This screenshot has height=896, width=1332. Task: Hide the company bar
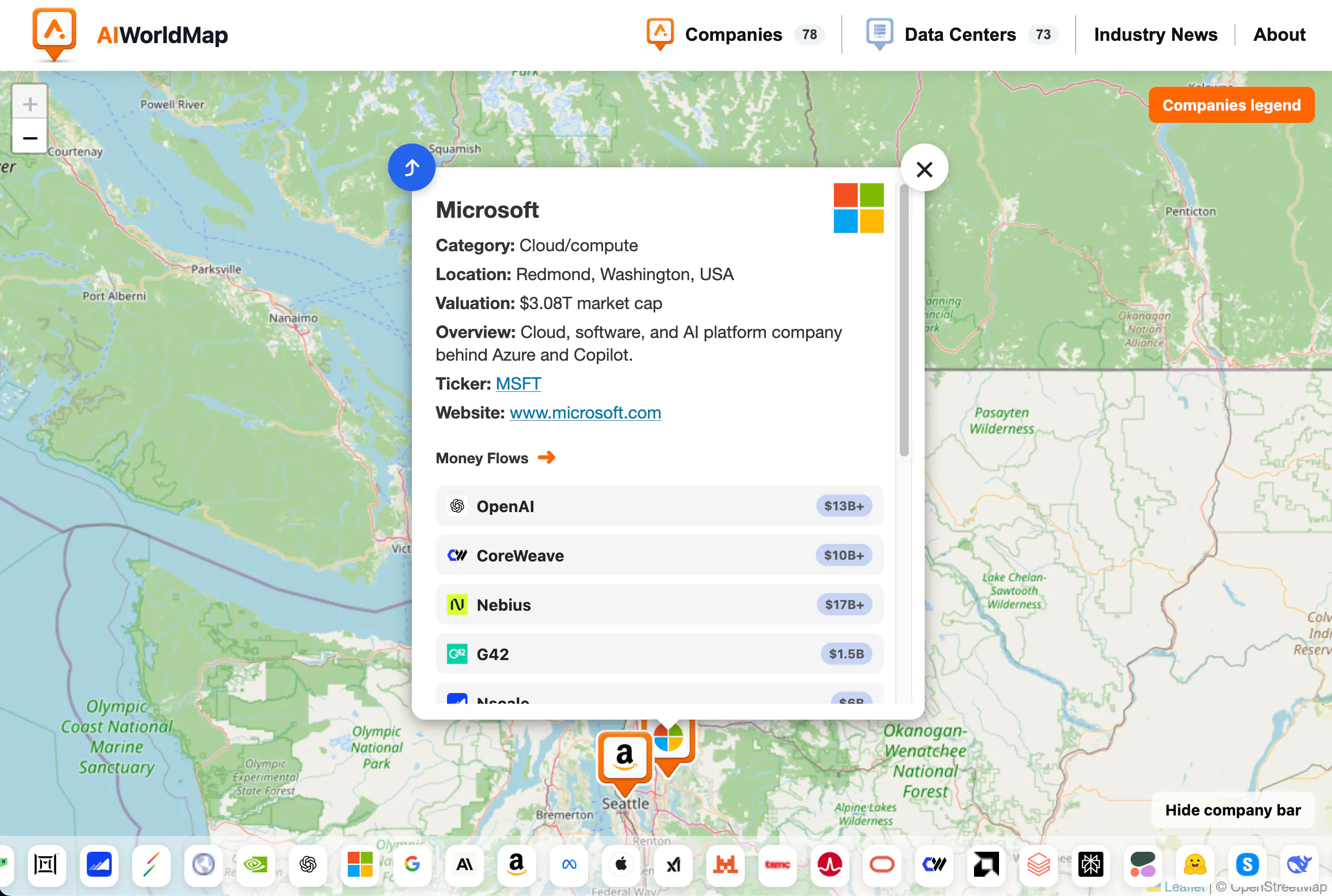pos(1233,810)
